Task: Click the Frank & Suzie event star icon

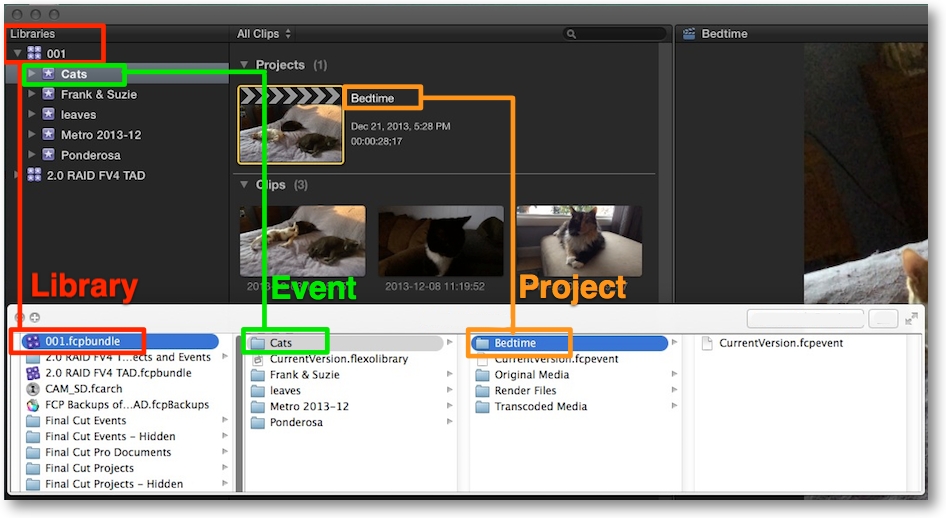Action: click(x=48, y=94)
